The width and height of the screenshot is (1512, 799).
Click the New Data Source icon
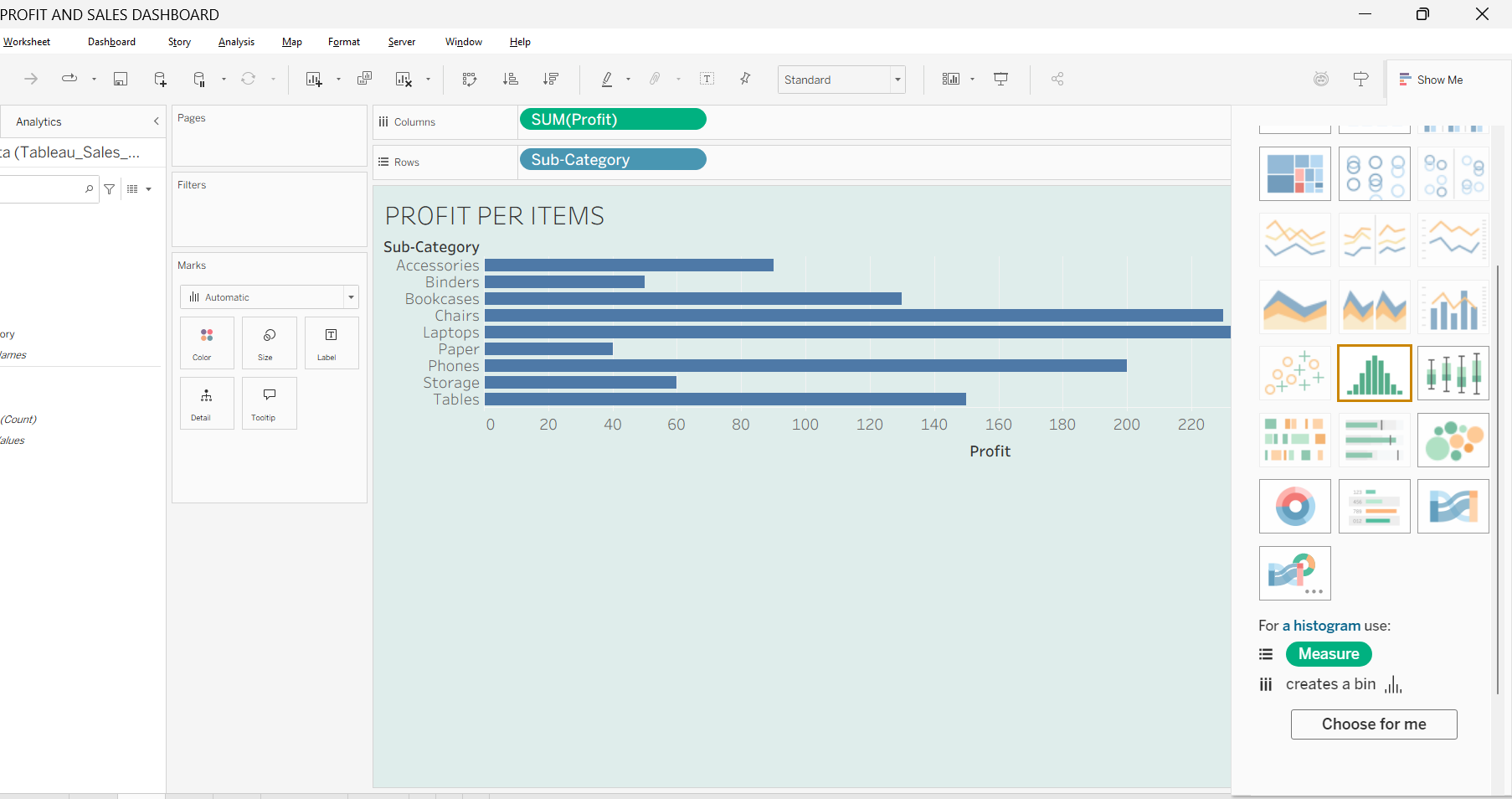(160, 79)
